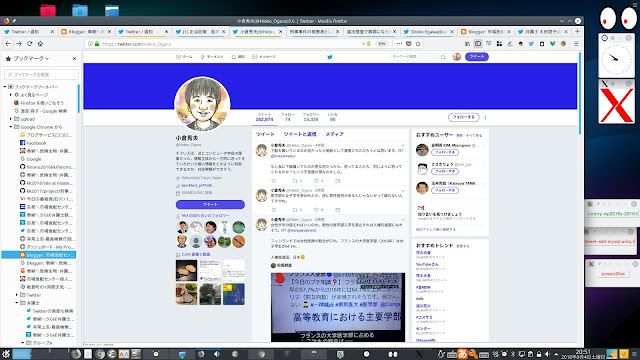
Task: Expand the Twitter bookmark folder
Action: (17, 295)
